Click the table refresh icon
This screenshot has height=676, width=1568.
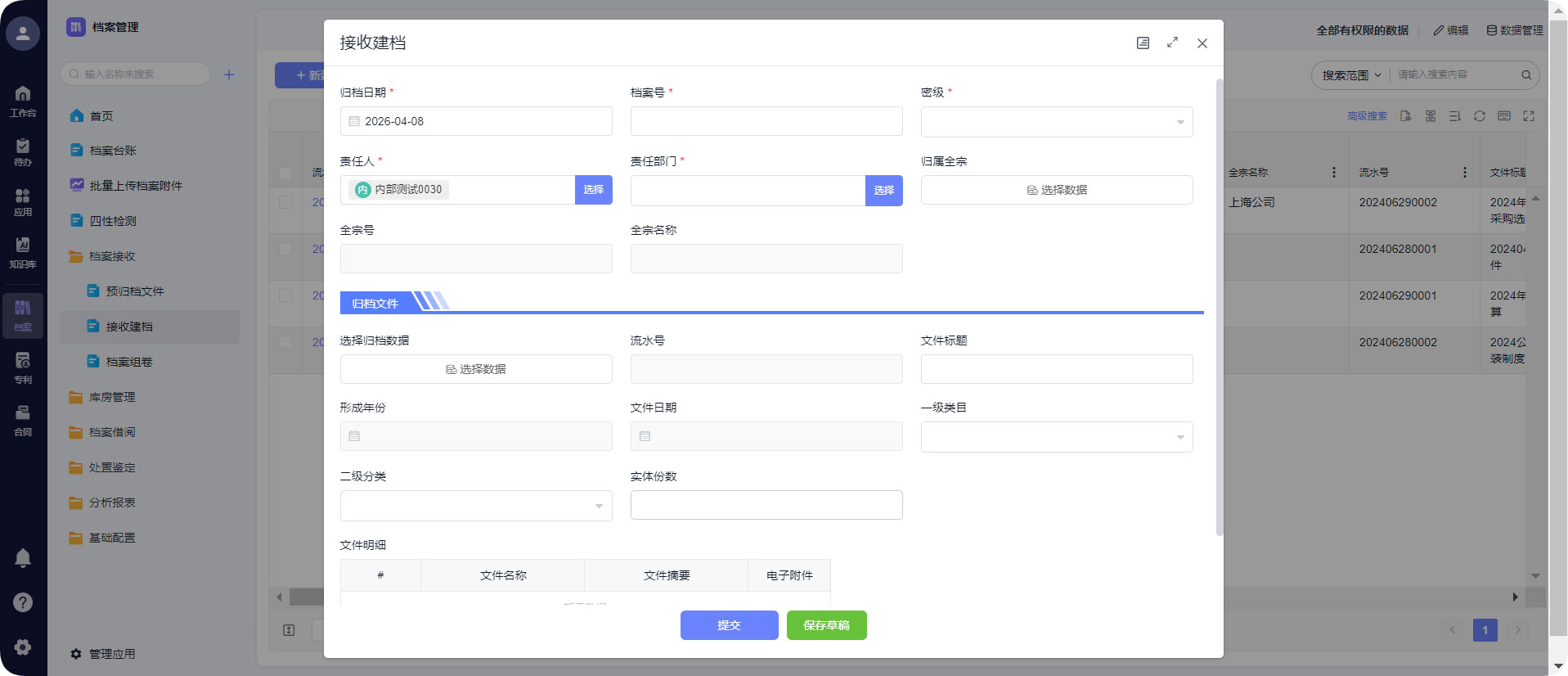[1479, 116]
